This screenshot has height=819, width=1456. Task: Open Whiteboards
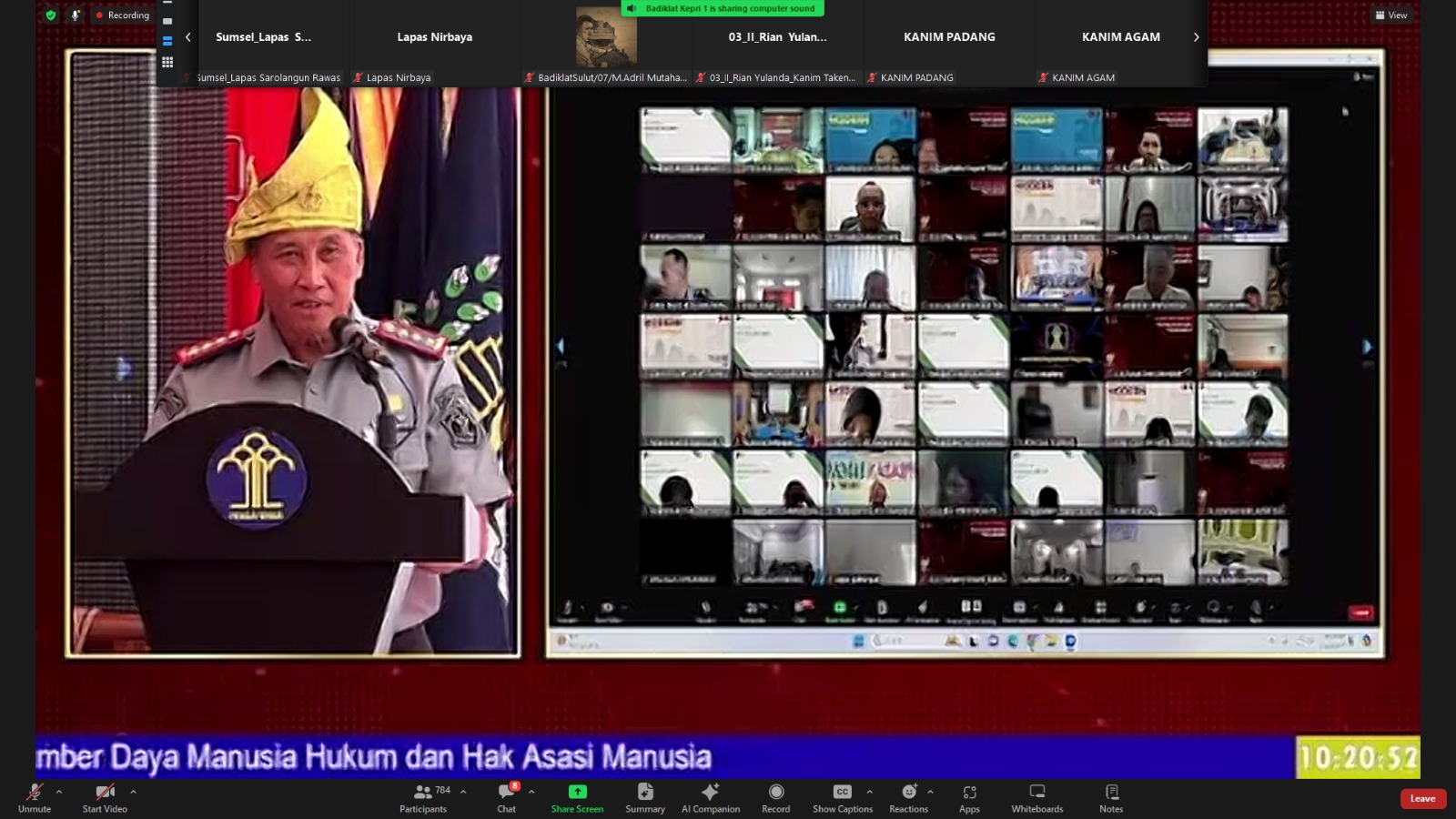coord(1036,797)
